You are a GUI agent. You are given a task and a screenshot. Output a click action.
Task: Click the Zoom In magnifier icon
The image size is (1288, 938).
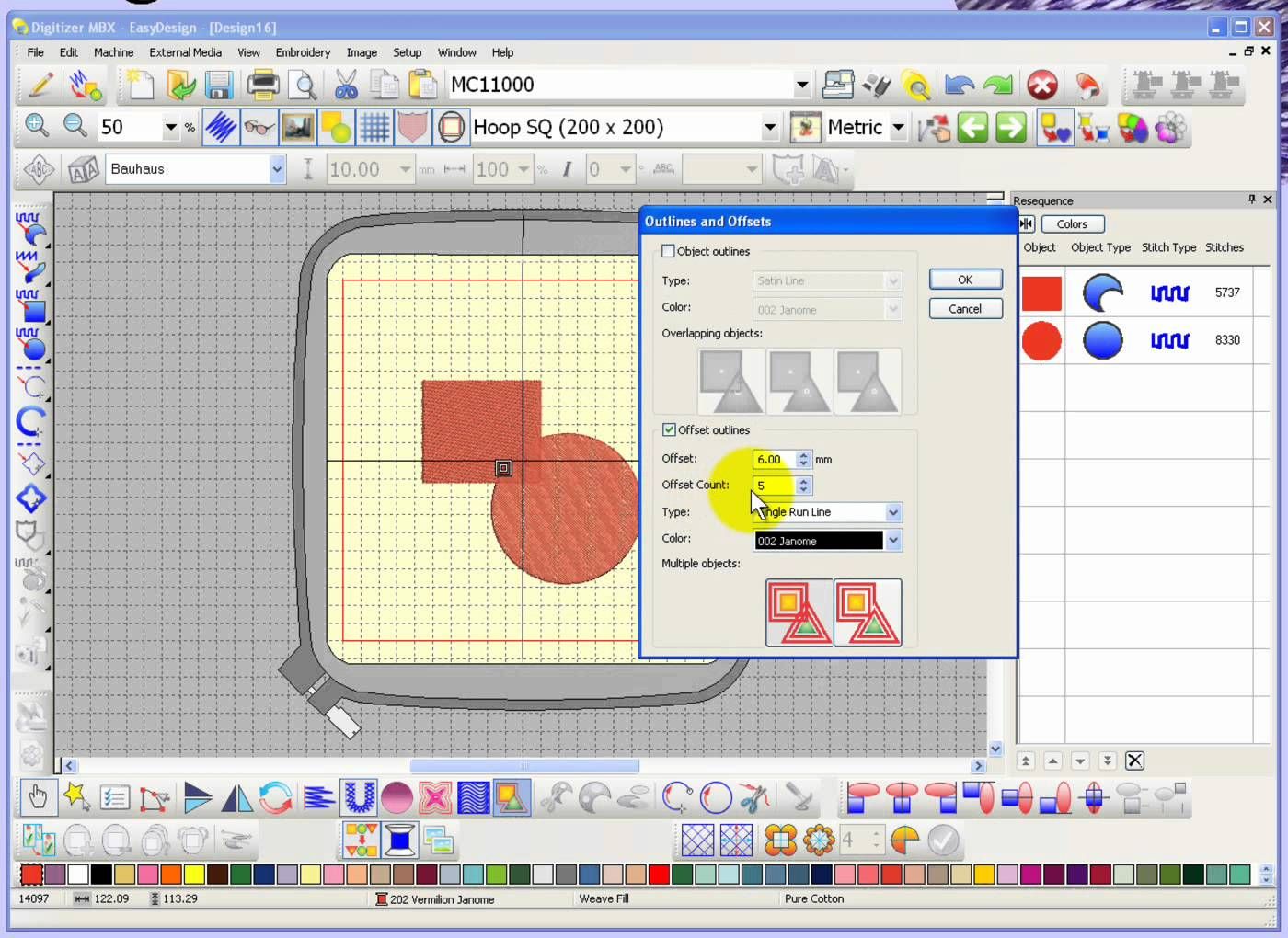(37, 126)
